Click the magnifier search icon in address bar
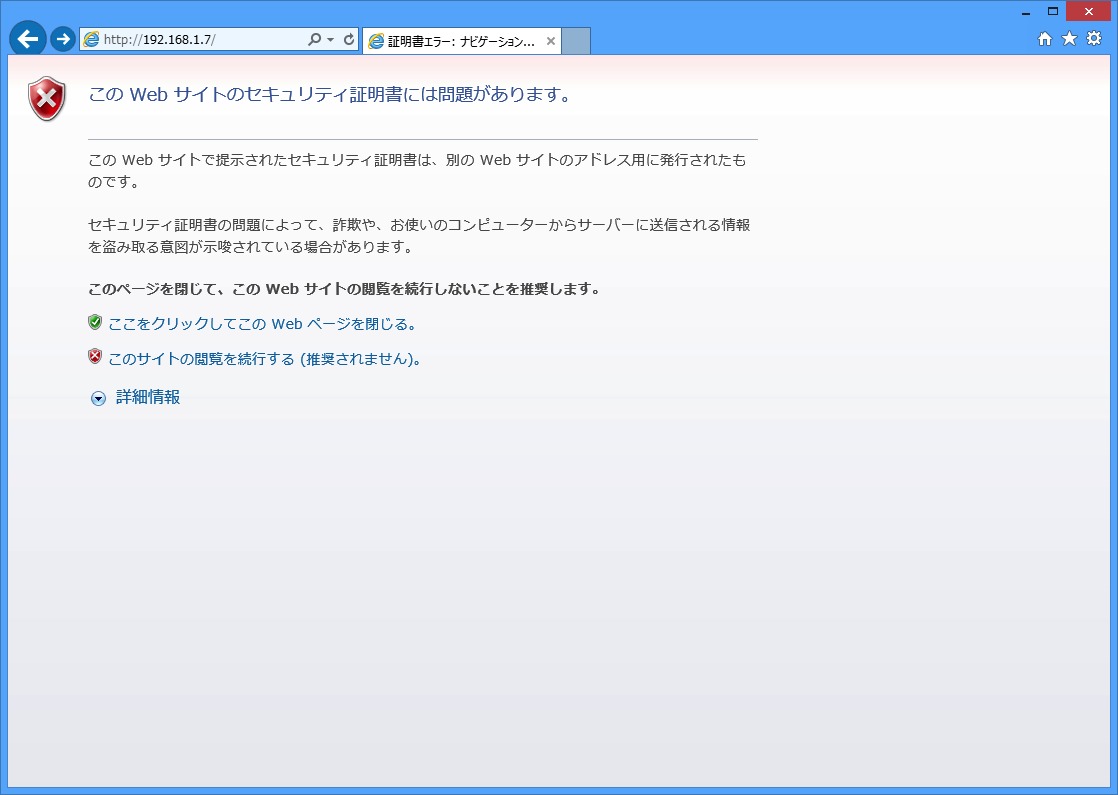This screenshot has height=795, width=1118. tap(314, 40)
